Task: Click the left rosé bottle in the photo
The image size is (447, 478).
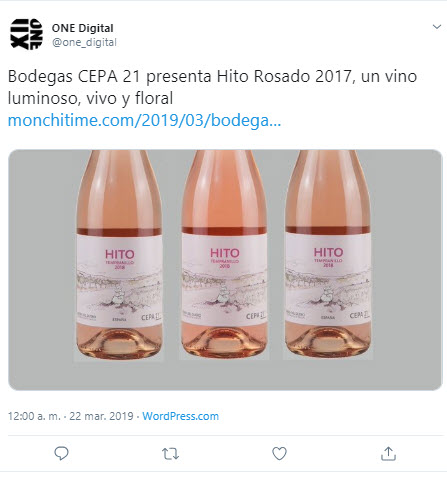Action: click(x=119, y=255)
